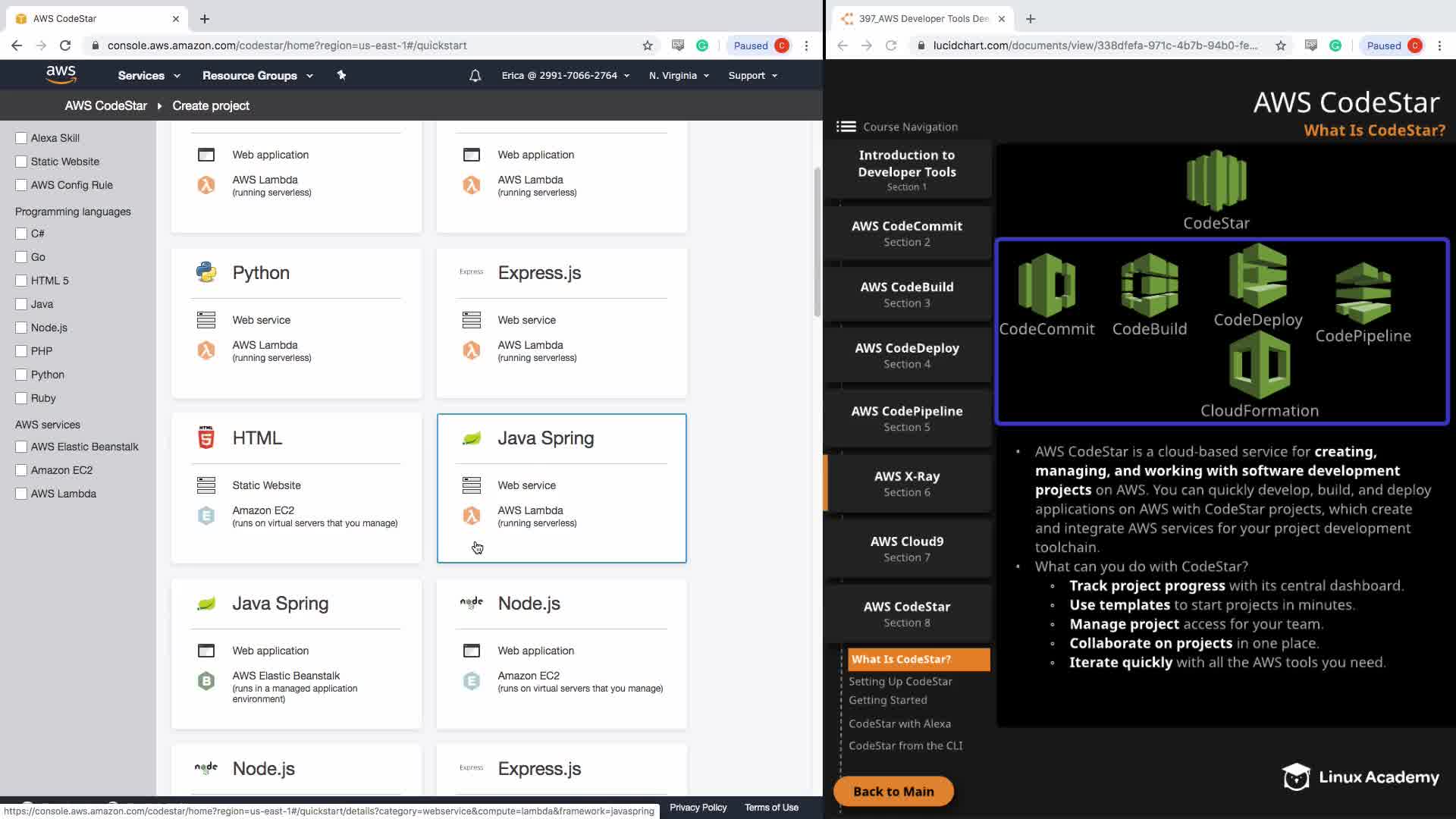Open the AWS CodeStar breadcrumb link
Image resolution: width=1456 pixels, height=819 pixels.
(105, 105)
